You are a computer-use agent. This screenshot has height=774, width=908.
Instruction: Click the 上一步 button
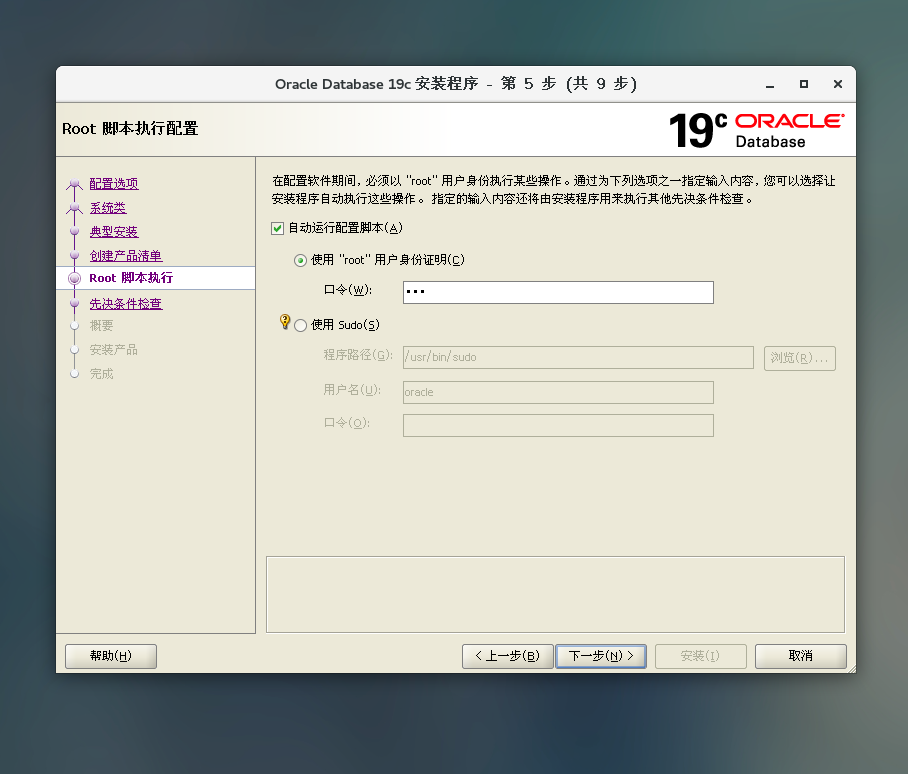click(507, 656)
